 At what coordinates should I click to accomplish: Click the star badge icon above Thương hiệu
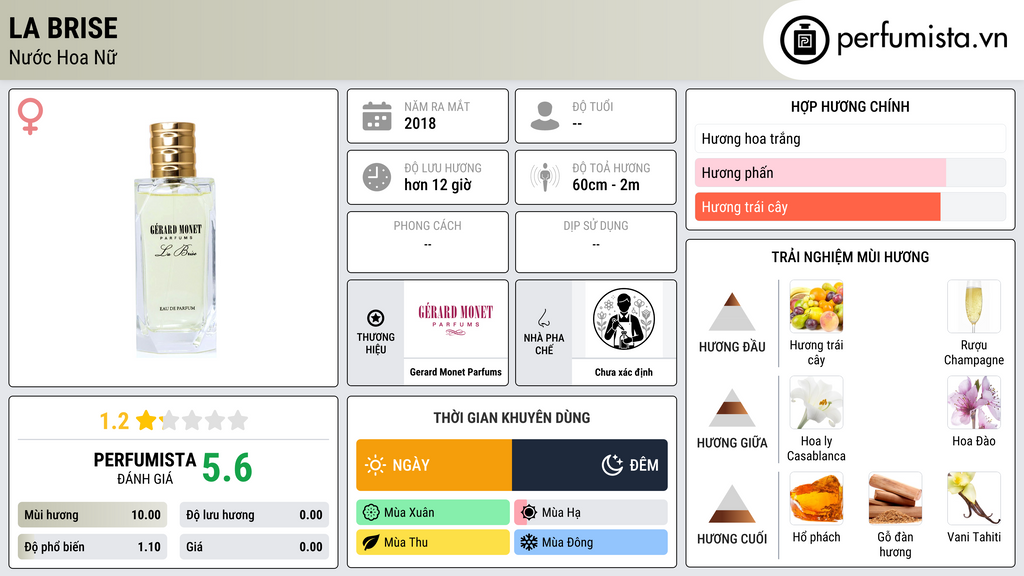[x=376, y=318]
